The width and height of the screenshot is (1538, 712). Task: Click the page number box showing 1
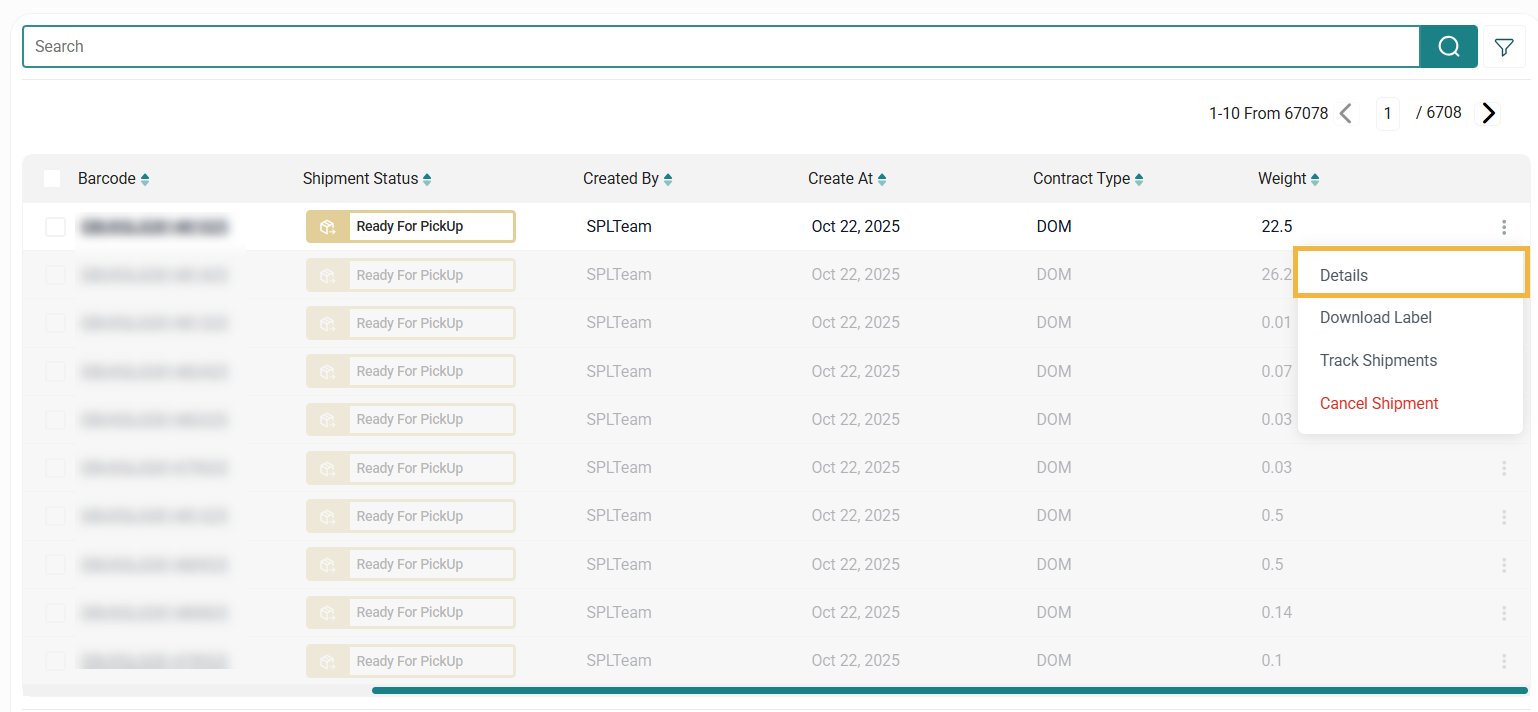(1387, 113)
